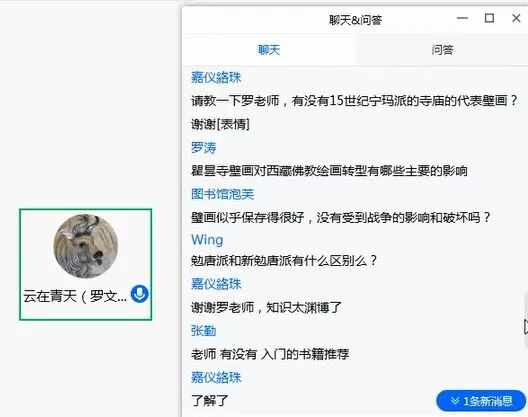
Task: Click the double chevron on new message button
Action: [455, 401]
